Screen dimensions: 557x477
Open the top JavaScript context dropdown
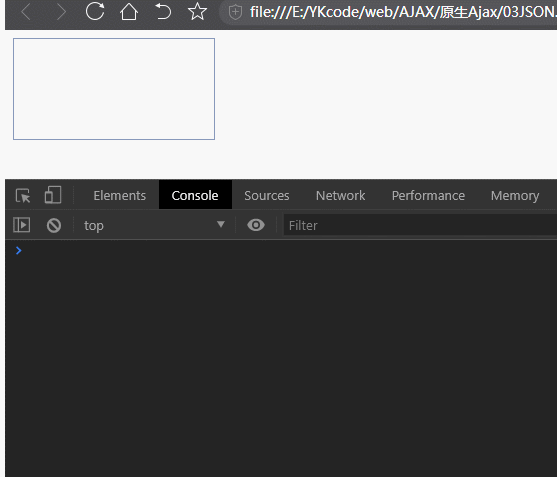click(x=155, y=225)
